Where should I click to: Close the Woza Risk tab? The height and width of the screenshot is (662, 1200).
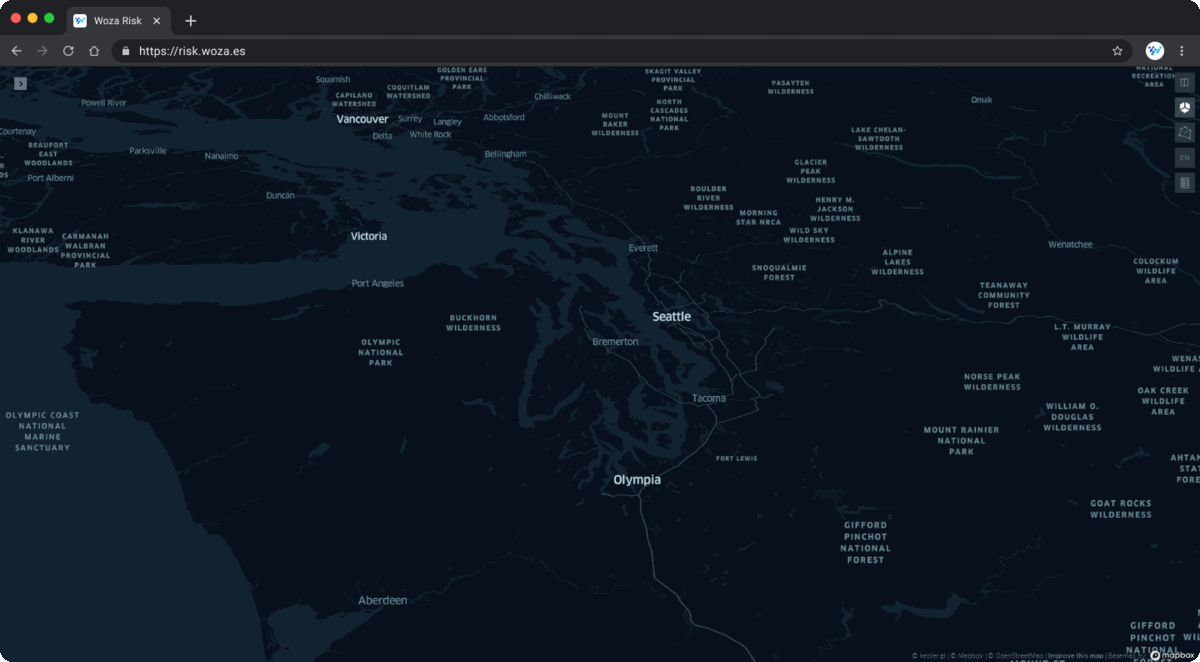coord(157,20)
